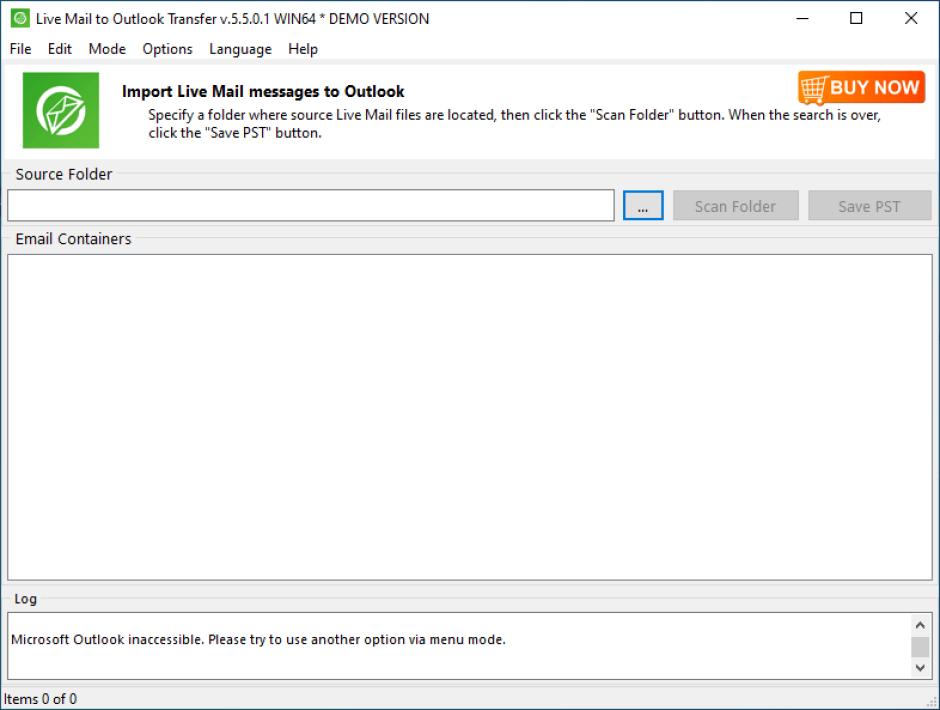Open the Mode menu

pyautogui.click(x=107, y=49)
